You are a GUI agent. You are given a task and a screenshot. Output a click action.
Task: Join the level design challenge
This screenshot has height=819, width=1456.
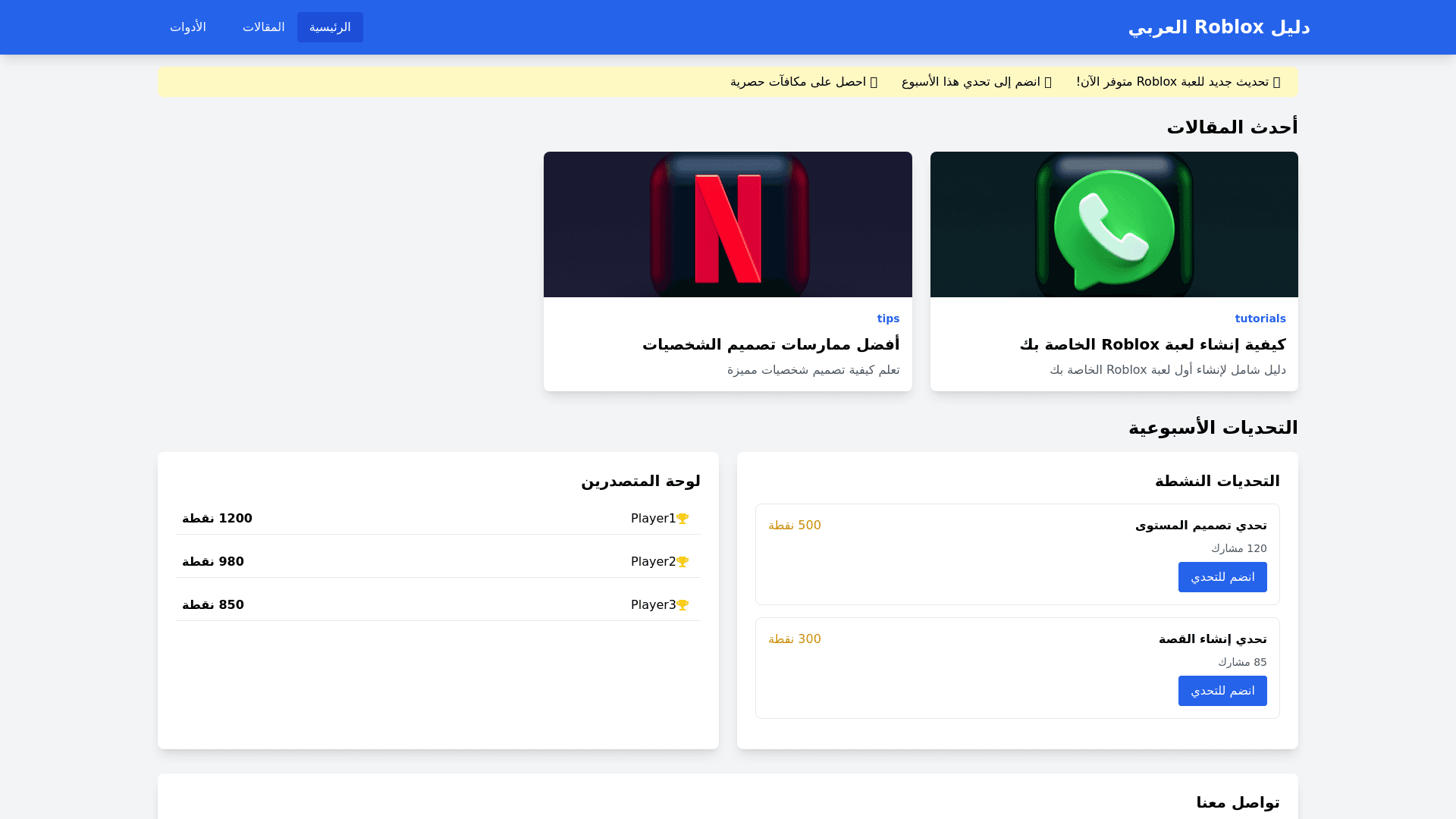(x=1222, y=577)
